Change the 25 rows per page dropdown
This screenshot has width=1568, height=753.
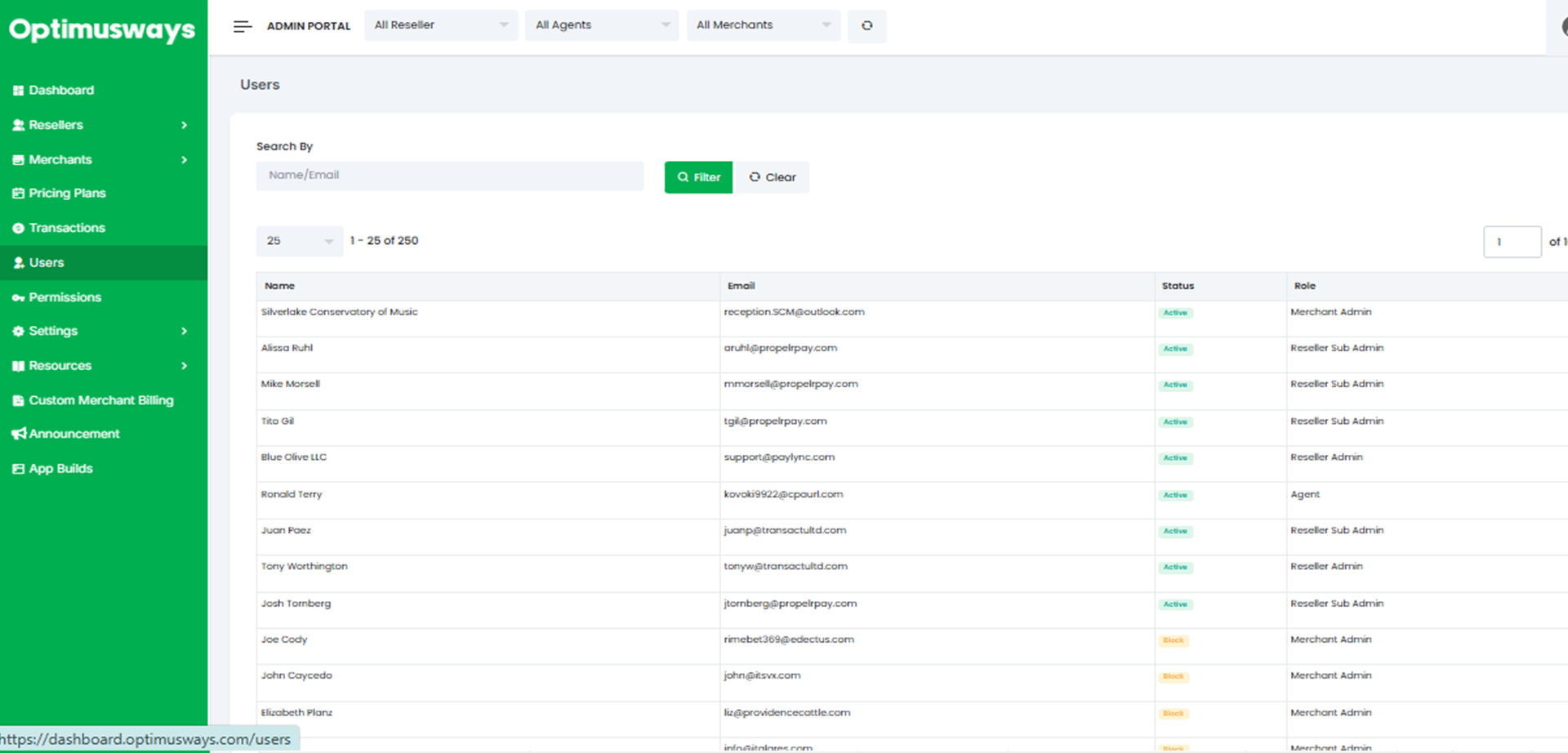tap(299, 241)
